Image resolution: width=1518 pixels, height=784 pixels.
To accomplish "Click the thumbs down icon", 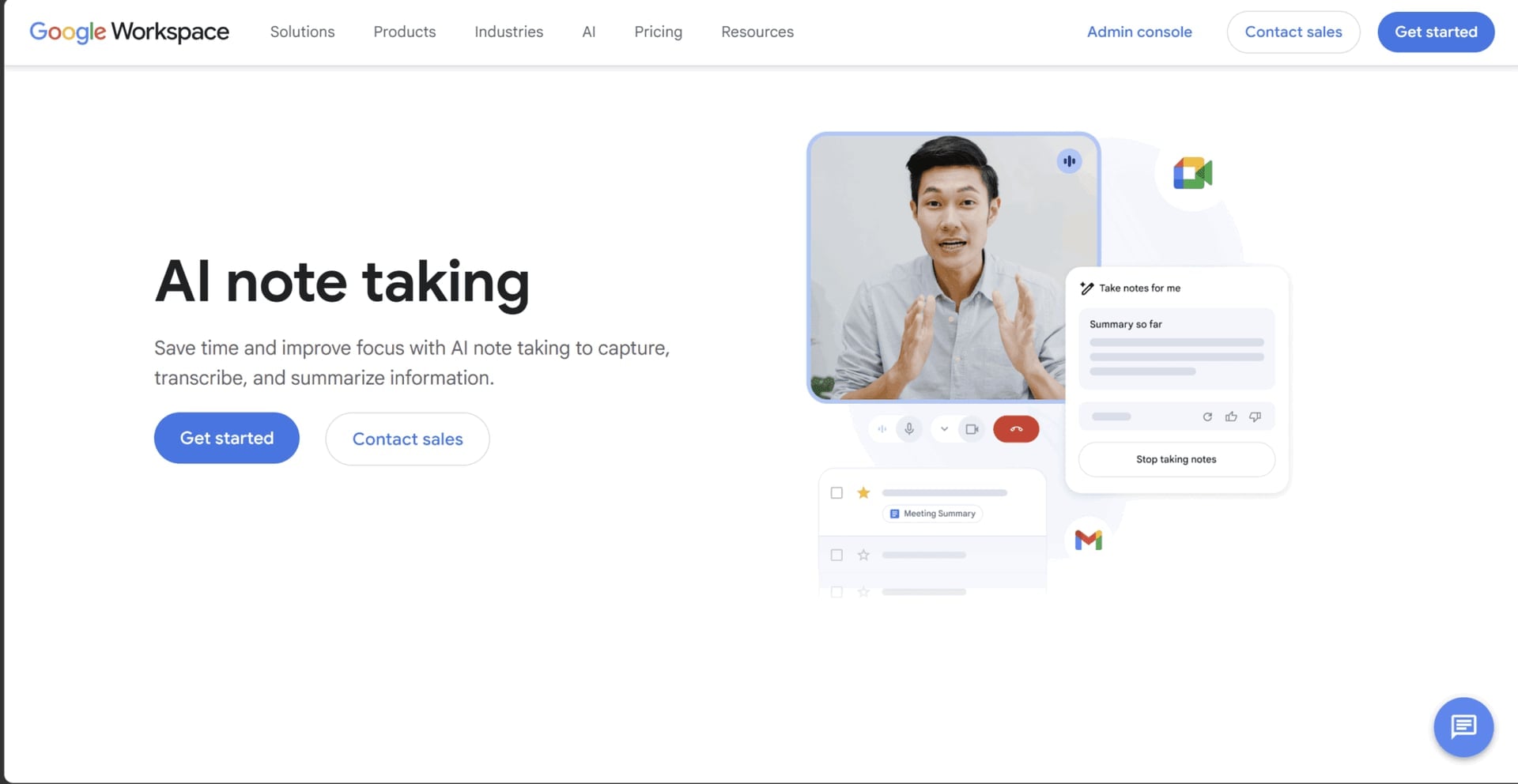I will tap(1255, 416).
